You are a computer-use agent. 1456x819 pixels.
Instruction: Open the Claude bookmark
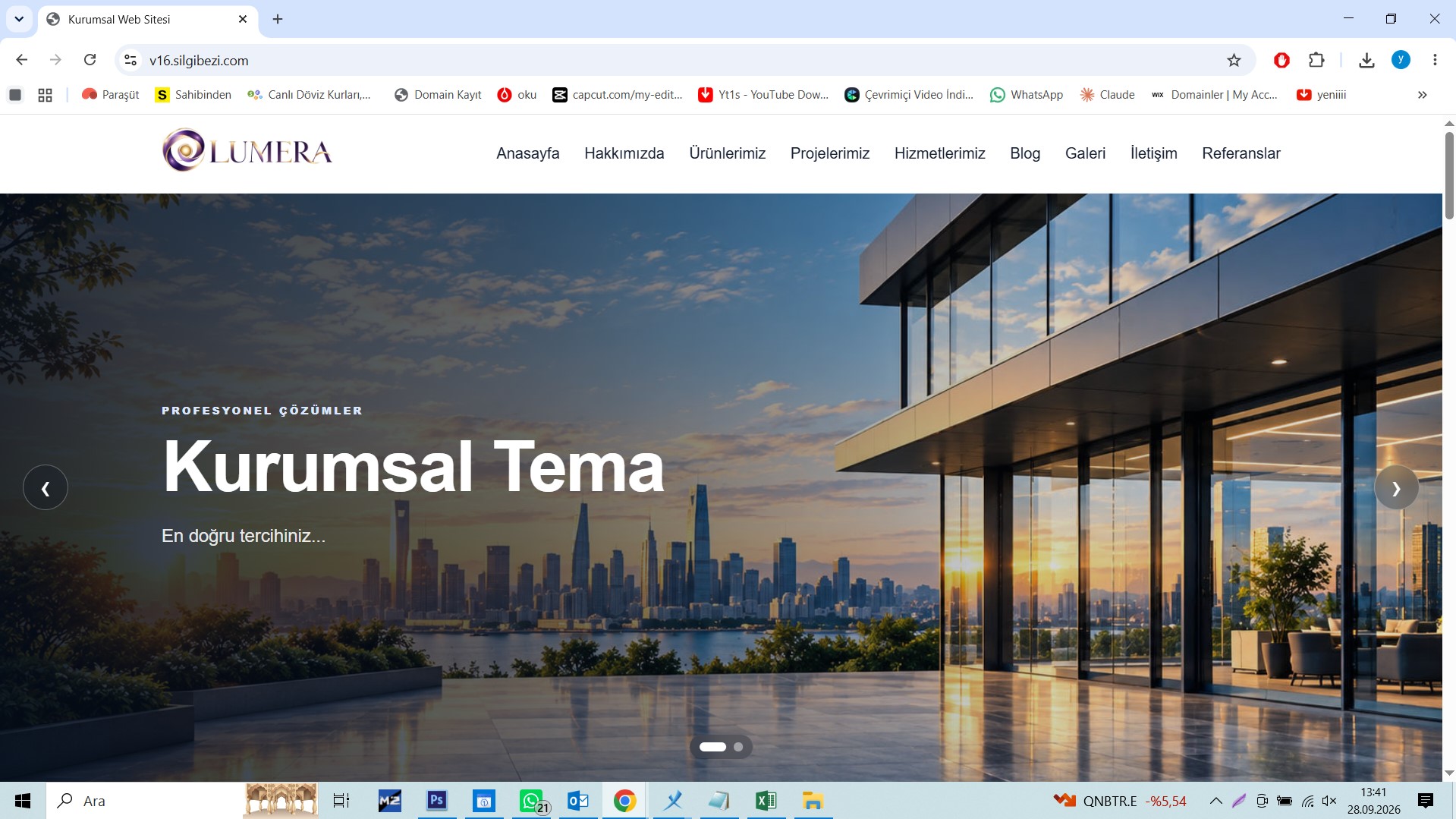tap(1108, 95)
